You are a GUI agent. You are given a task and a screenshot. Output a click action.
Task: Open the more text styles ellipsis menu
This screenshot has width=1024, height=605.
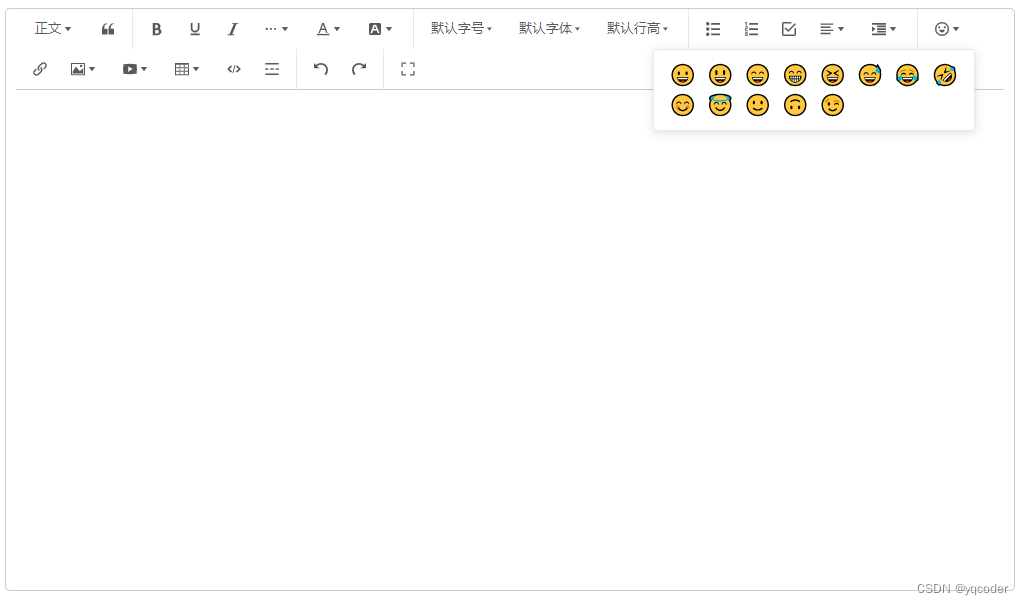276,29
